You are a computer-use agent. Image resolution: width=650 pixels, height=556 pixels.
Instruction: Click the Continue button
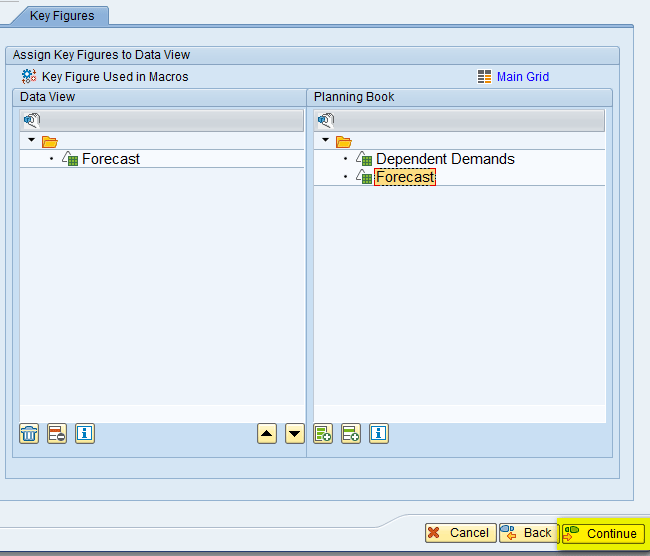[603, 534]
